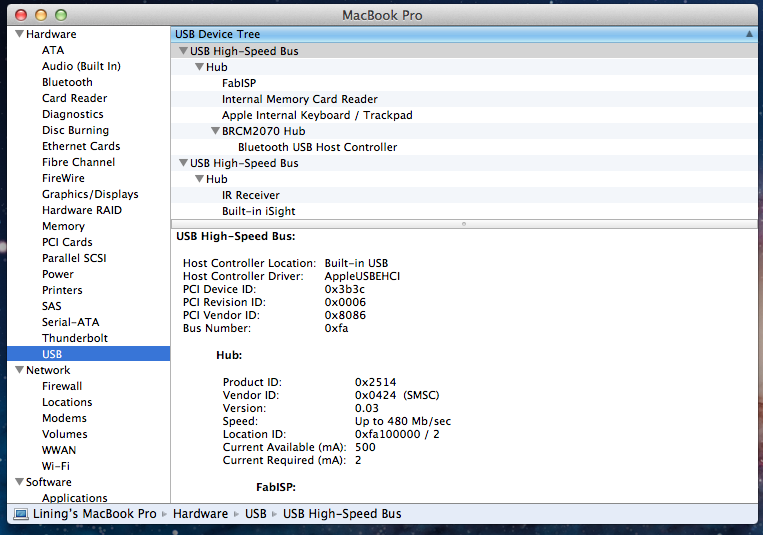Select Thunderbolt in the hardware list
Screen dimensions: 763x535
click(75, 338)
